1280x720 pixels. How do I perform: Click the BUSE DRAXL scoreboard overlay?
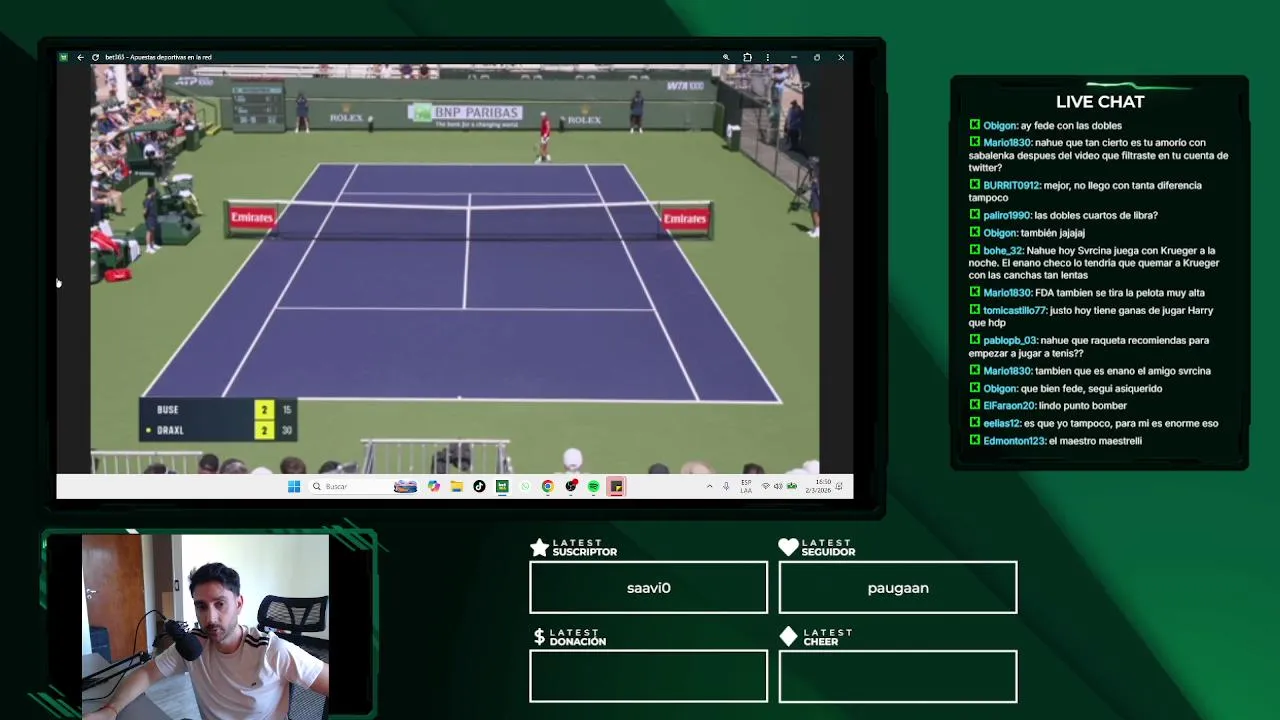click(x=217, y=420)
